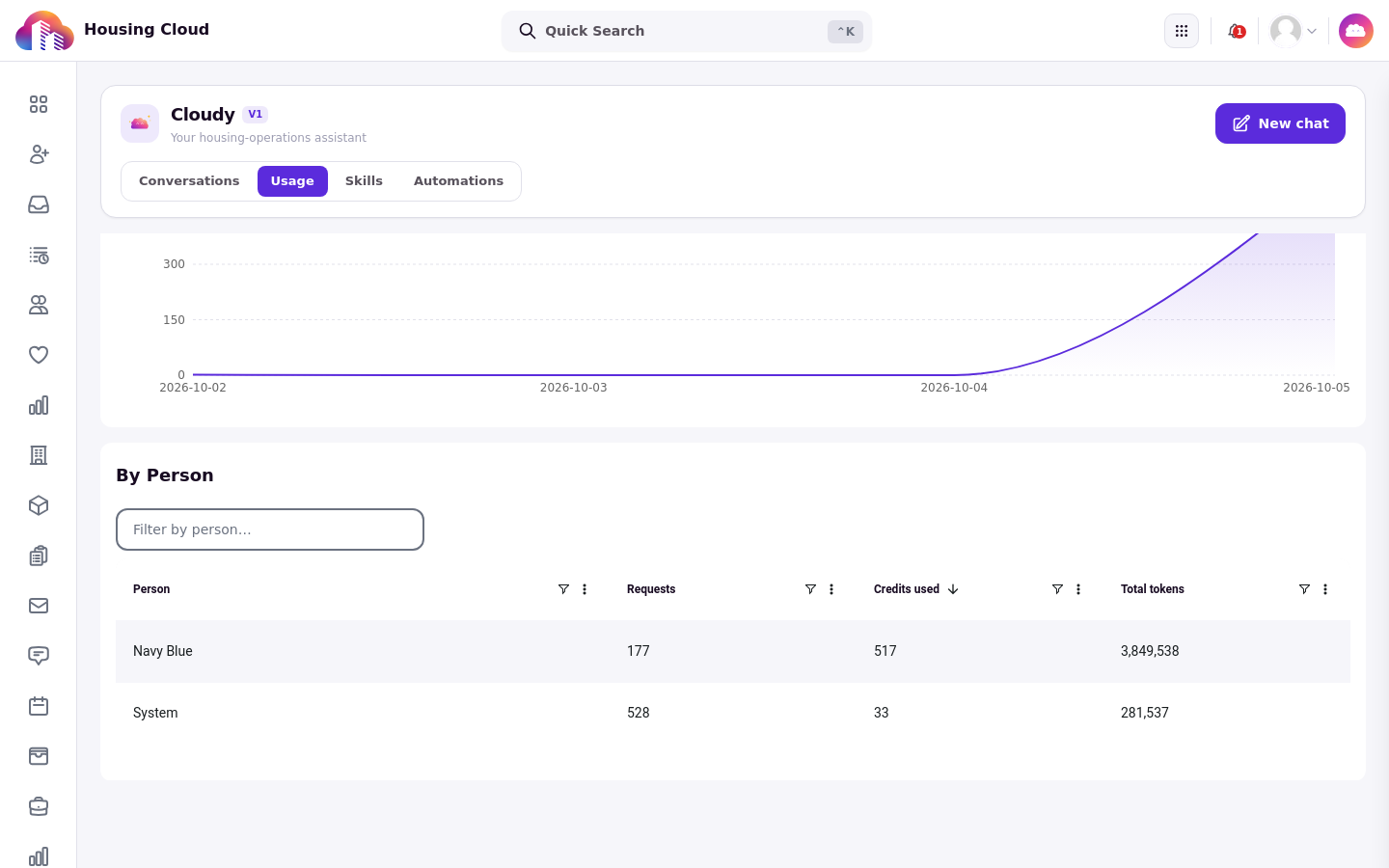The image size is (1389, 868).
Task: Start a New chat
Action: 1280,123
